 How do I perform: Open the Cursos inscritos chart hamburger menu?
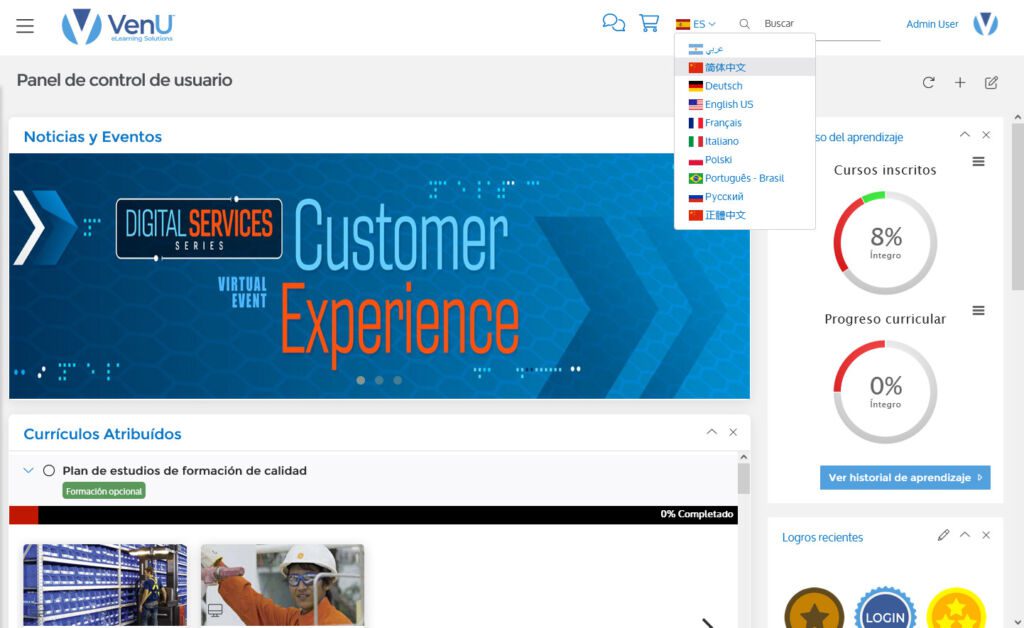978,161
